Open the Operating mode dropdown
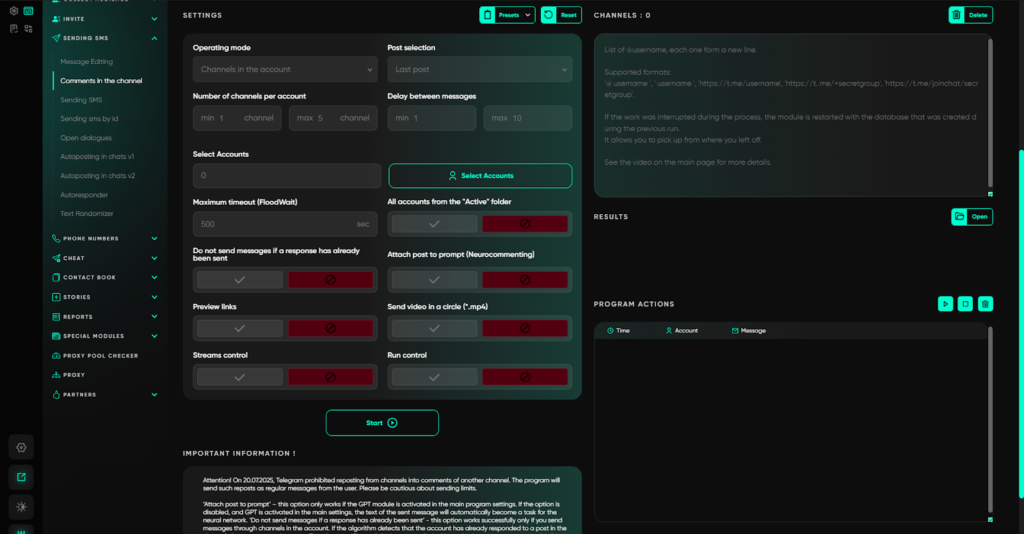 [x=286, y=69]
